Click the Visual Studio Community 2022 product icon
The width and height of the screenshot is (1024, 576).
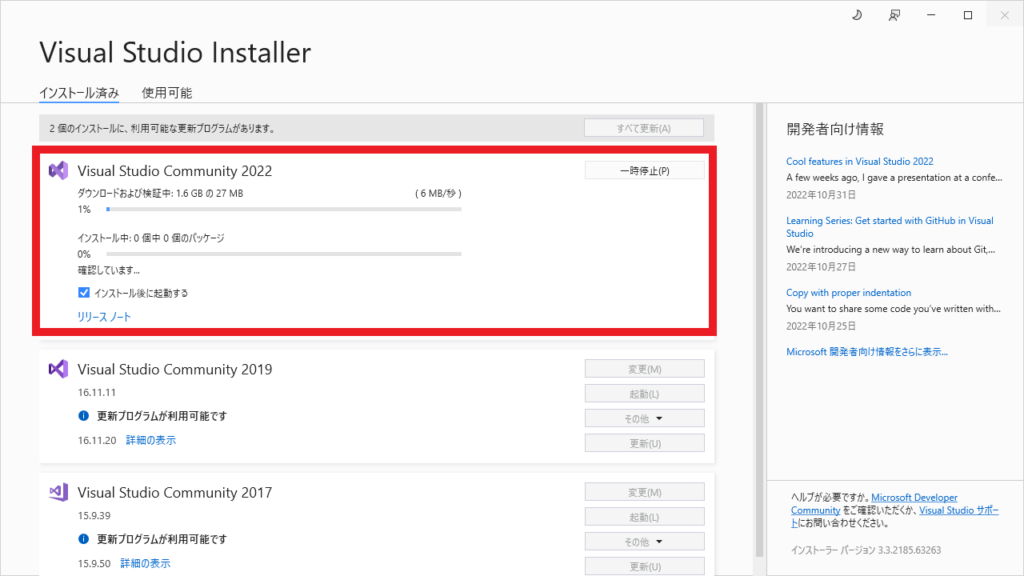(57, 170)
